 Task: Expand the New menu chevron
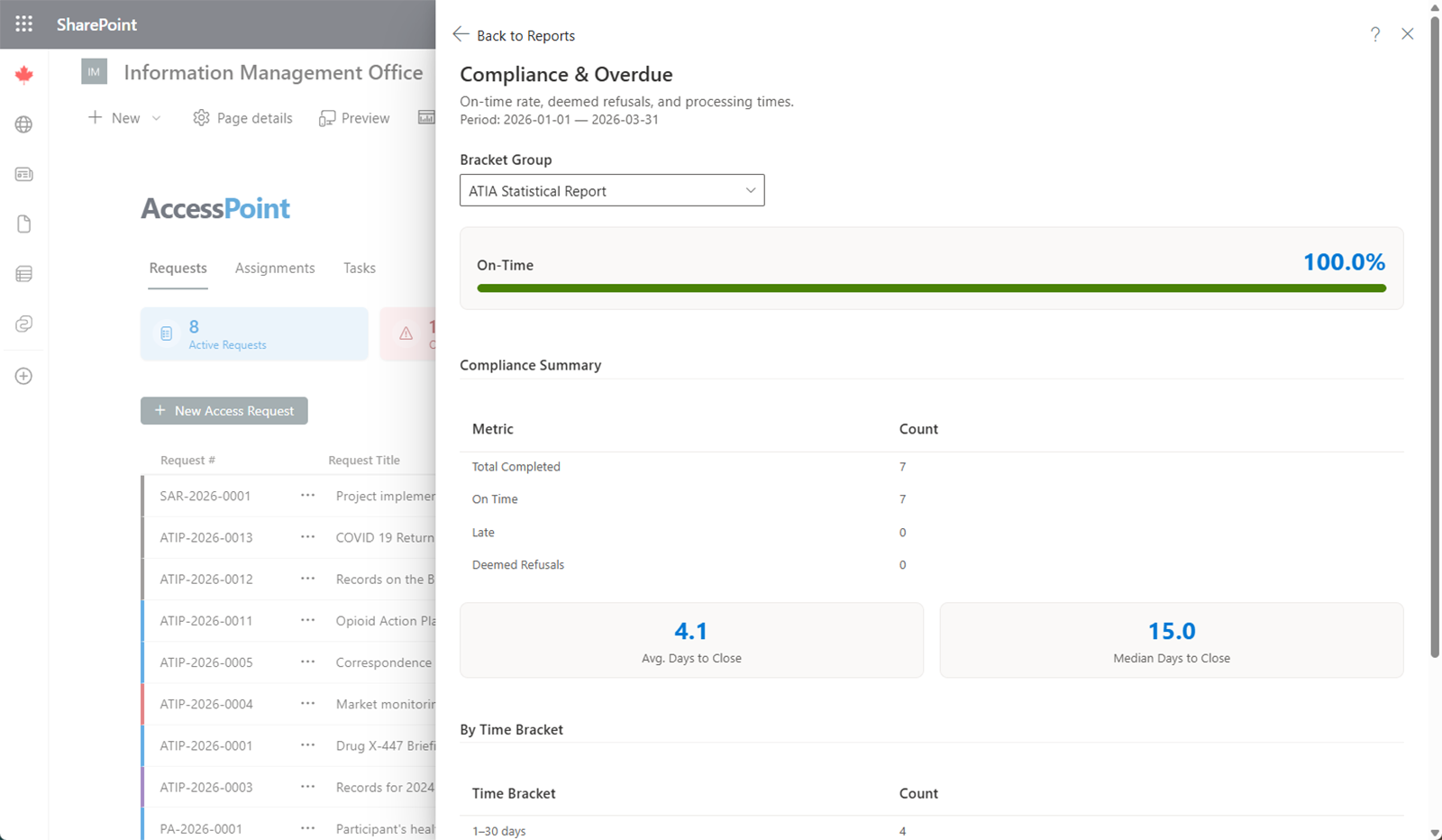click(x=156, y=118)
